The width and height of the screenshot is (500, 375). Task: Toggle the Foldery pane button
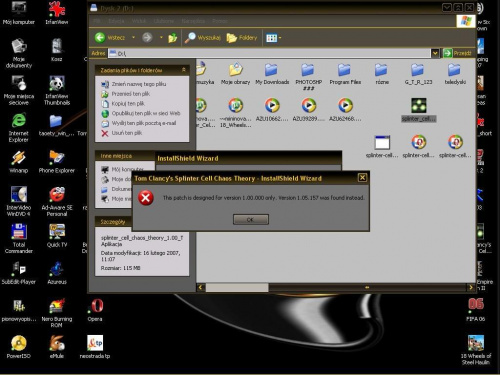click(x=242, y=38)
